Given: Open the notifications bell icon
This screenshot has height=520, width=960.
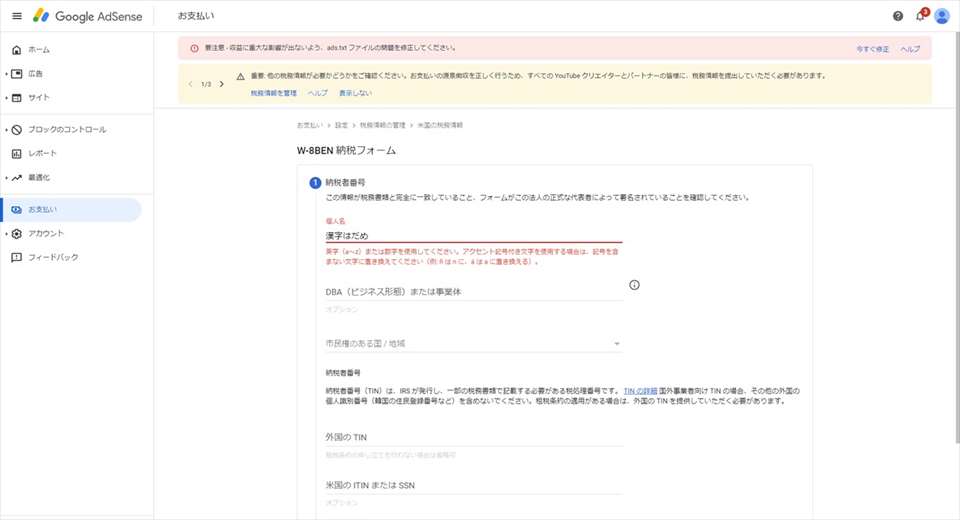Looking at the screenshot, I should point(920,16).
